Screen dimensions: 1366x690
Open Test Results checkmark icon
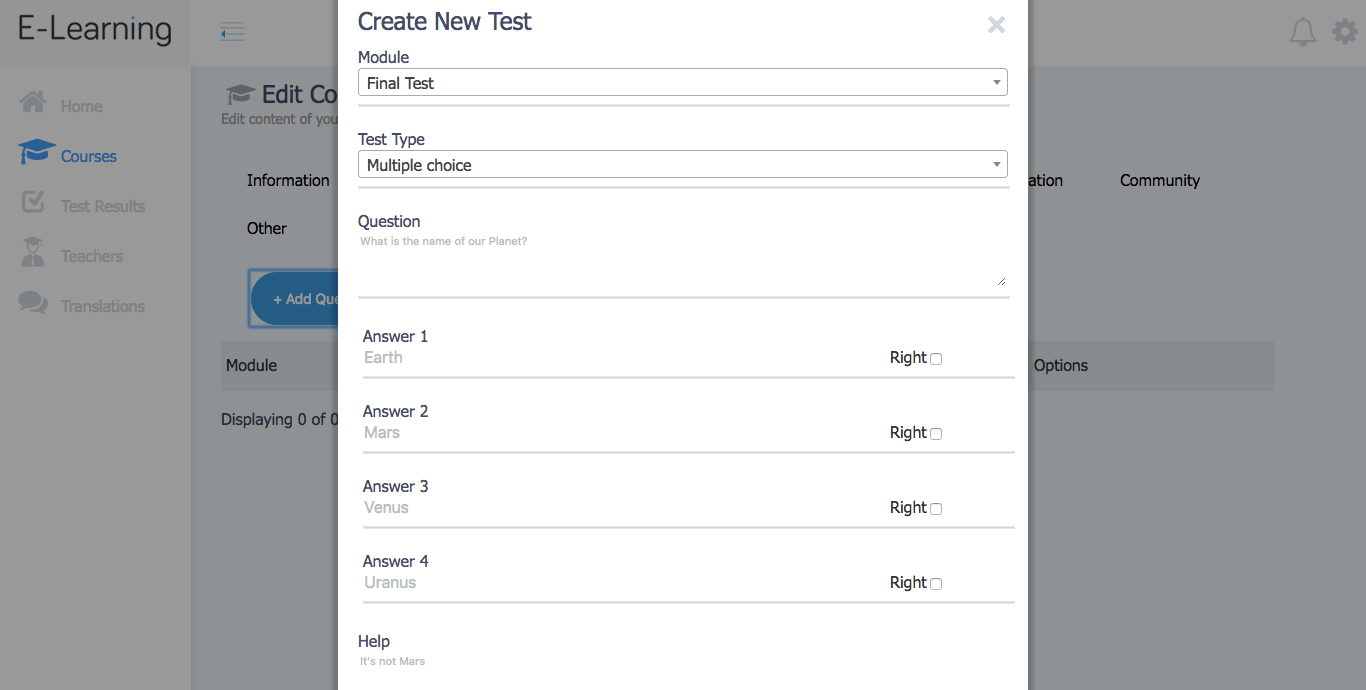(x=33, y=202)
